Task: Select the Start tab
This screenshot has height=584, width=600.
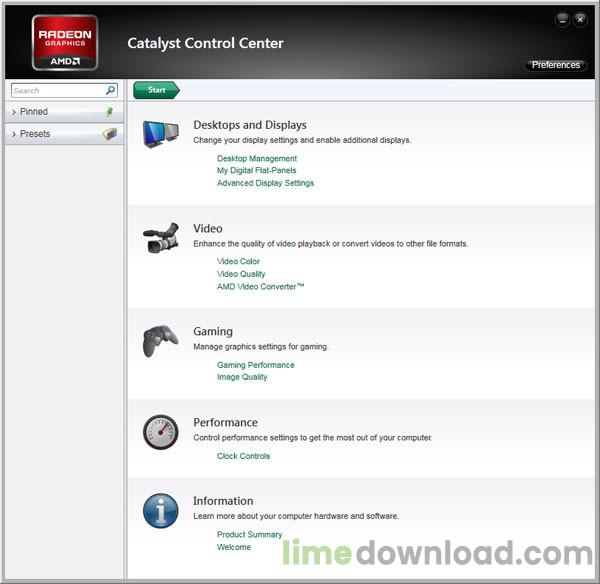Action: tap(156, 90)
